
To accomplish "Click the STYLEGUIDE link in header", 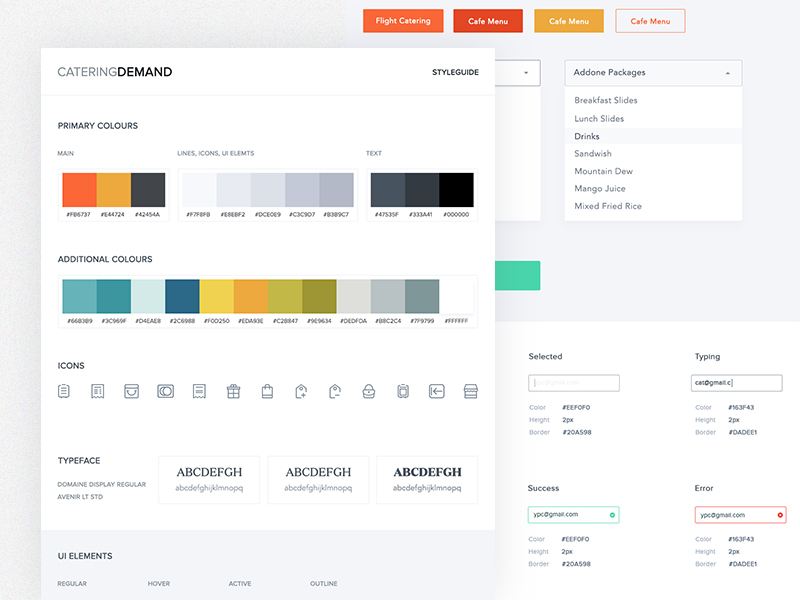I will pos(455,72).
